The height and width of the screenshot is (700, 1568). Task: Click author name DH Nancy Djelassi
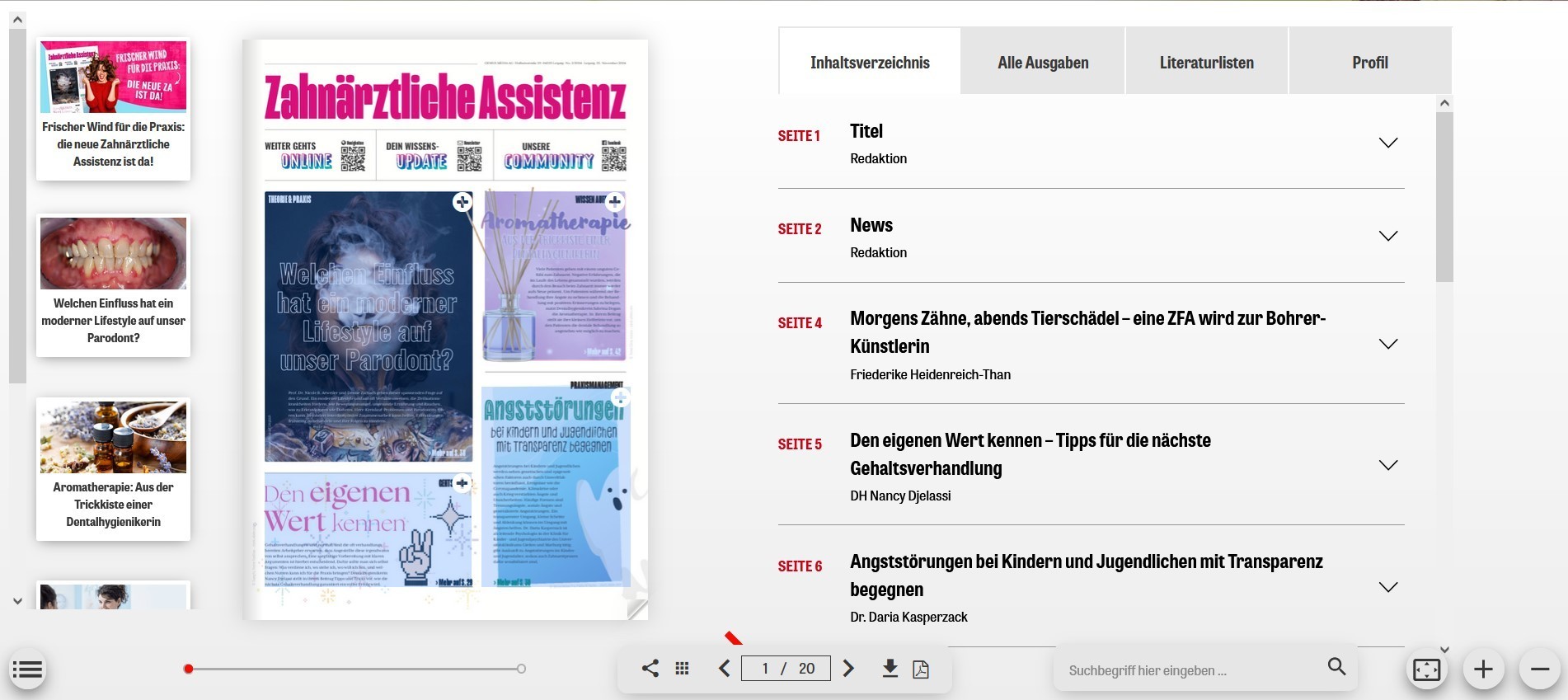[900, 496]
